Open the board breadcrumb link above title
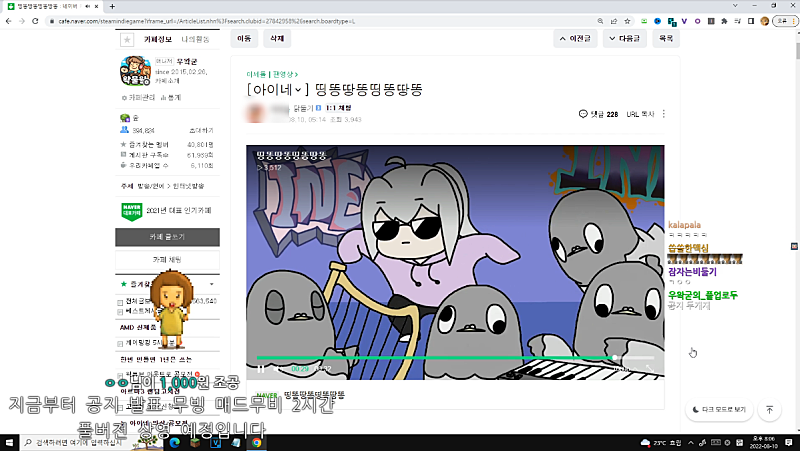800x451 pixels. [x=272, y=74]
